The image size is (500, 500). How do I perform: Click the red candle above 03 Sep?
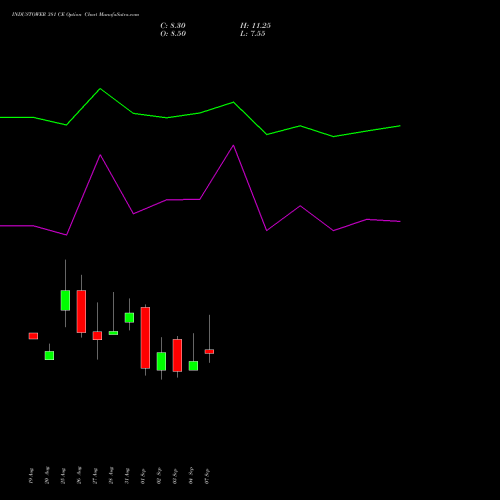(x=177, y=355)
